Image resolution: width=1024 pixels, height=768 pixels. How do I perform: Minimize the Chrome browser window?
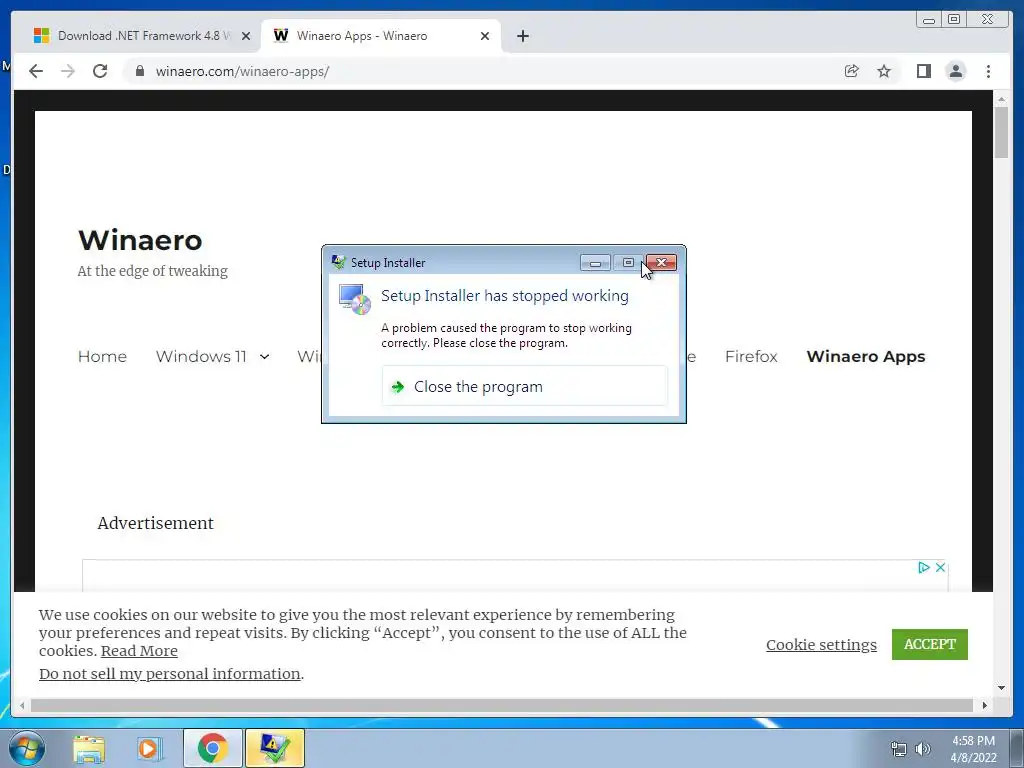pos(929,20)
